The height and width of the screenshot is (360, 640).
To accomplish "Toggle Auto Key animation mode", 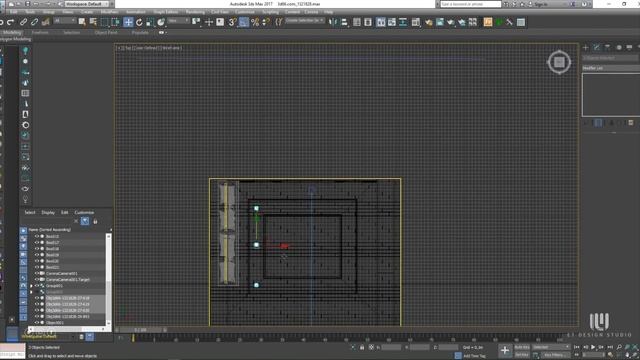I will click(x=522, y=347).
